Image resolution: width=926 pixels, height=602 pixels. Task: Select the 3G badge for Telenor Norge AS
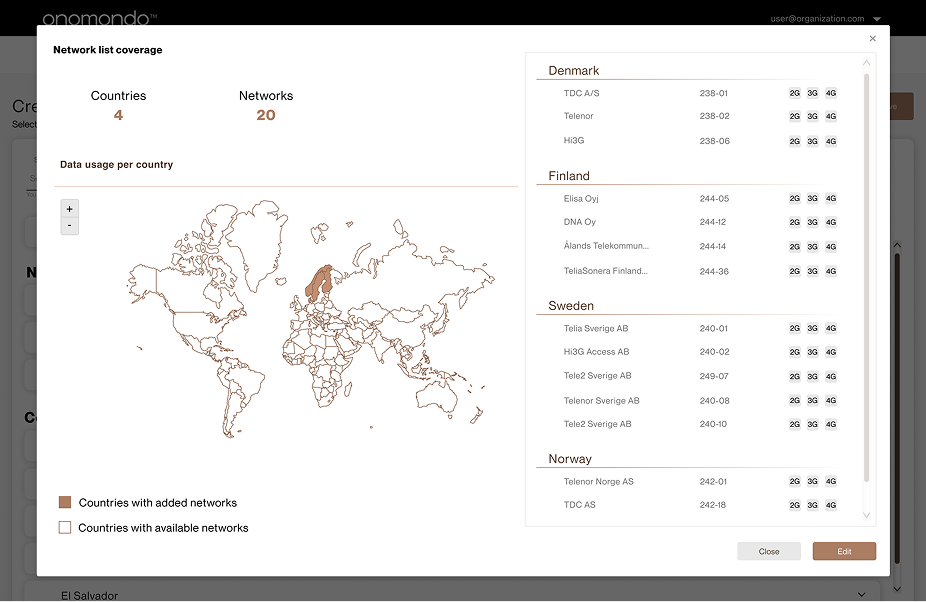click(811, 481)
